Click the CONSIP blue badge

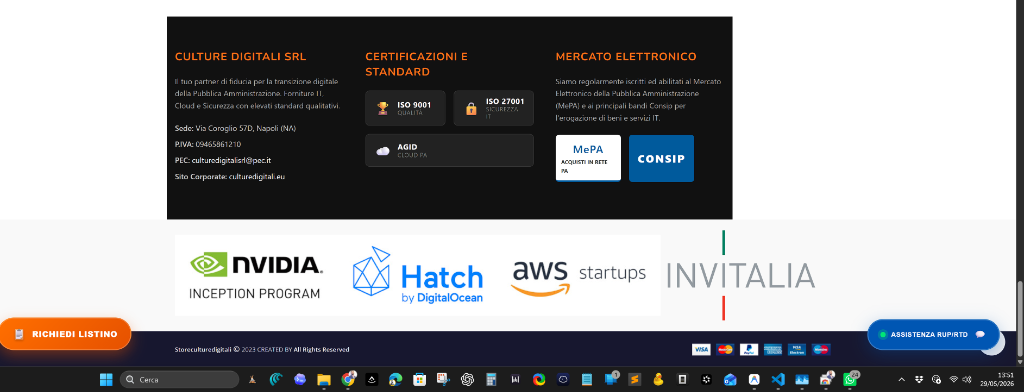[661, 158]
